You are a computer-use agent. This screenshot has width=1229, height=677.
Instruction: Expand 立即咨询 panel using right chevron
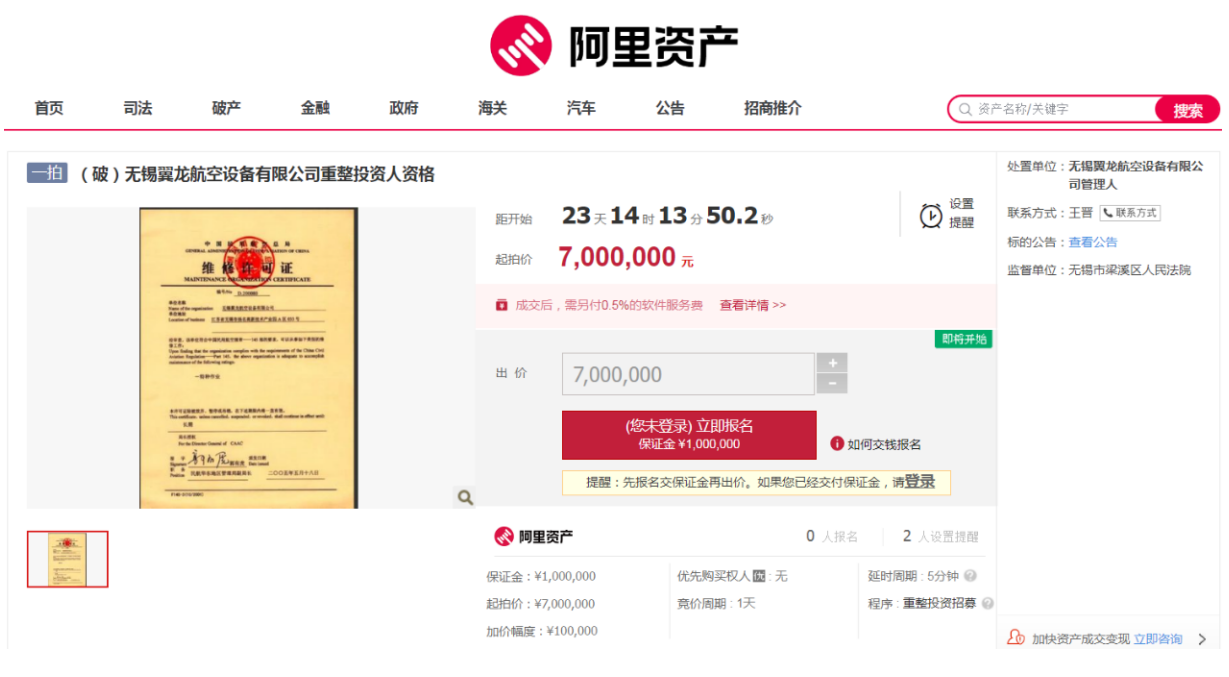pos(1202,639)
